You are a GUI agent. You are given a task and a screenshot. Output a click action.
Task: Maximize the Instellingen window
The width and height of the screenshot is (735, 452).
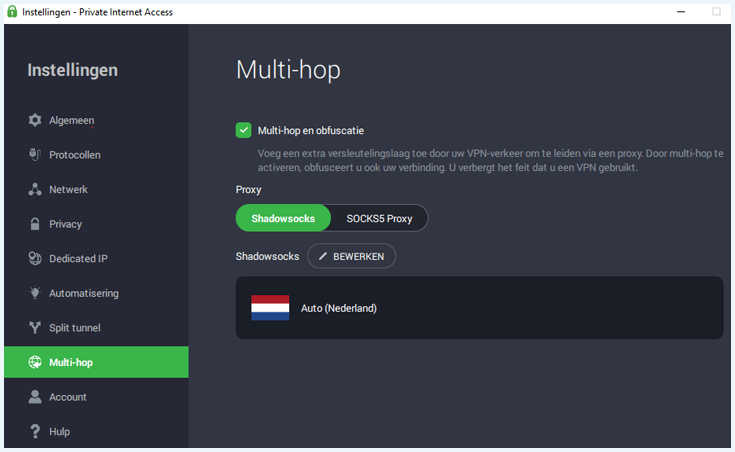tap(716, 11)
